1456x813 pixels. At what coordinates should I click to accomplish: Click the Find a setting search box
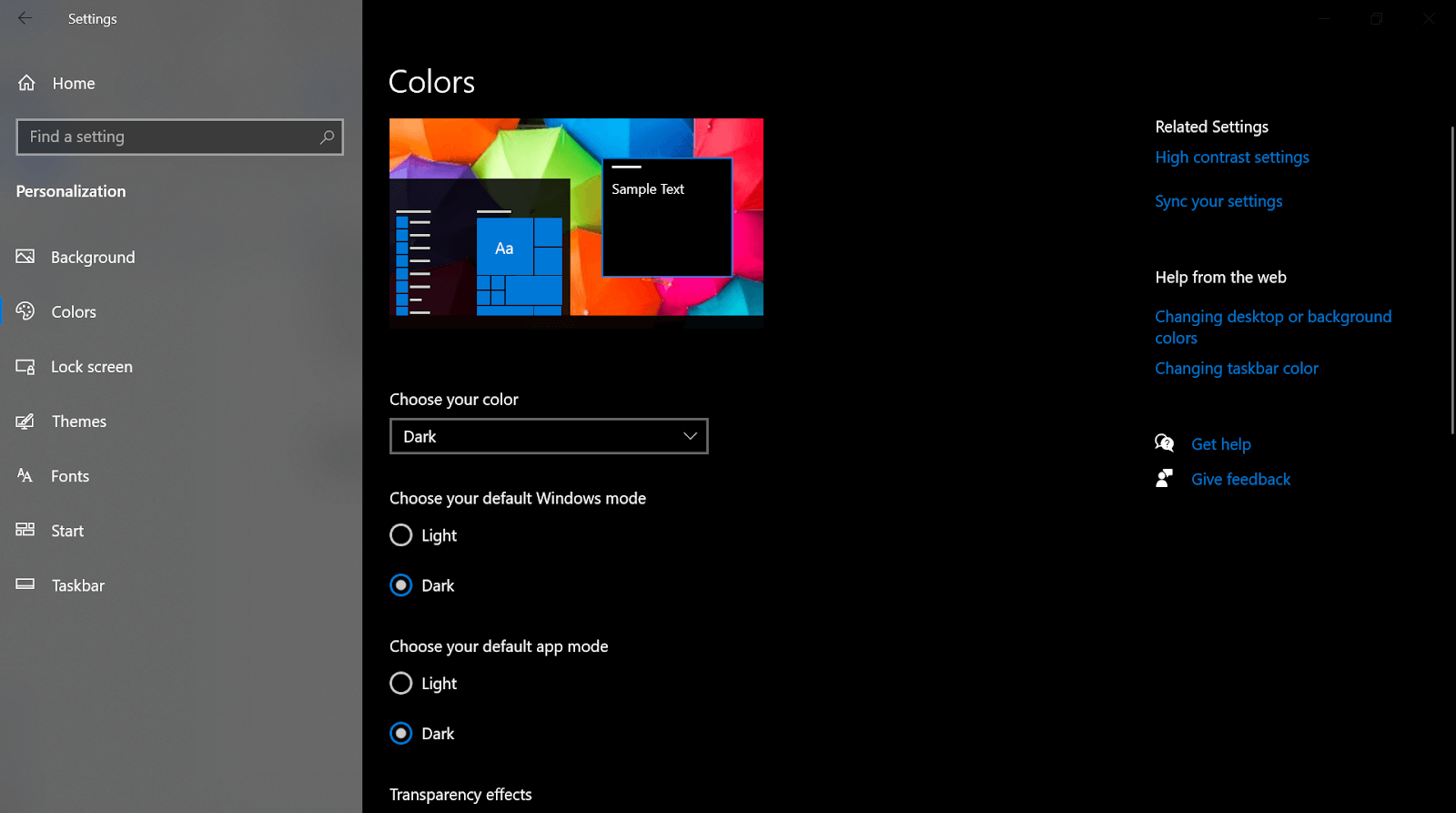168,137
